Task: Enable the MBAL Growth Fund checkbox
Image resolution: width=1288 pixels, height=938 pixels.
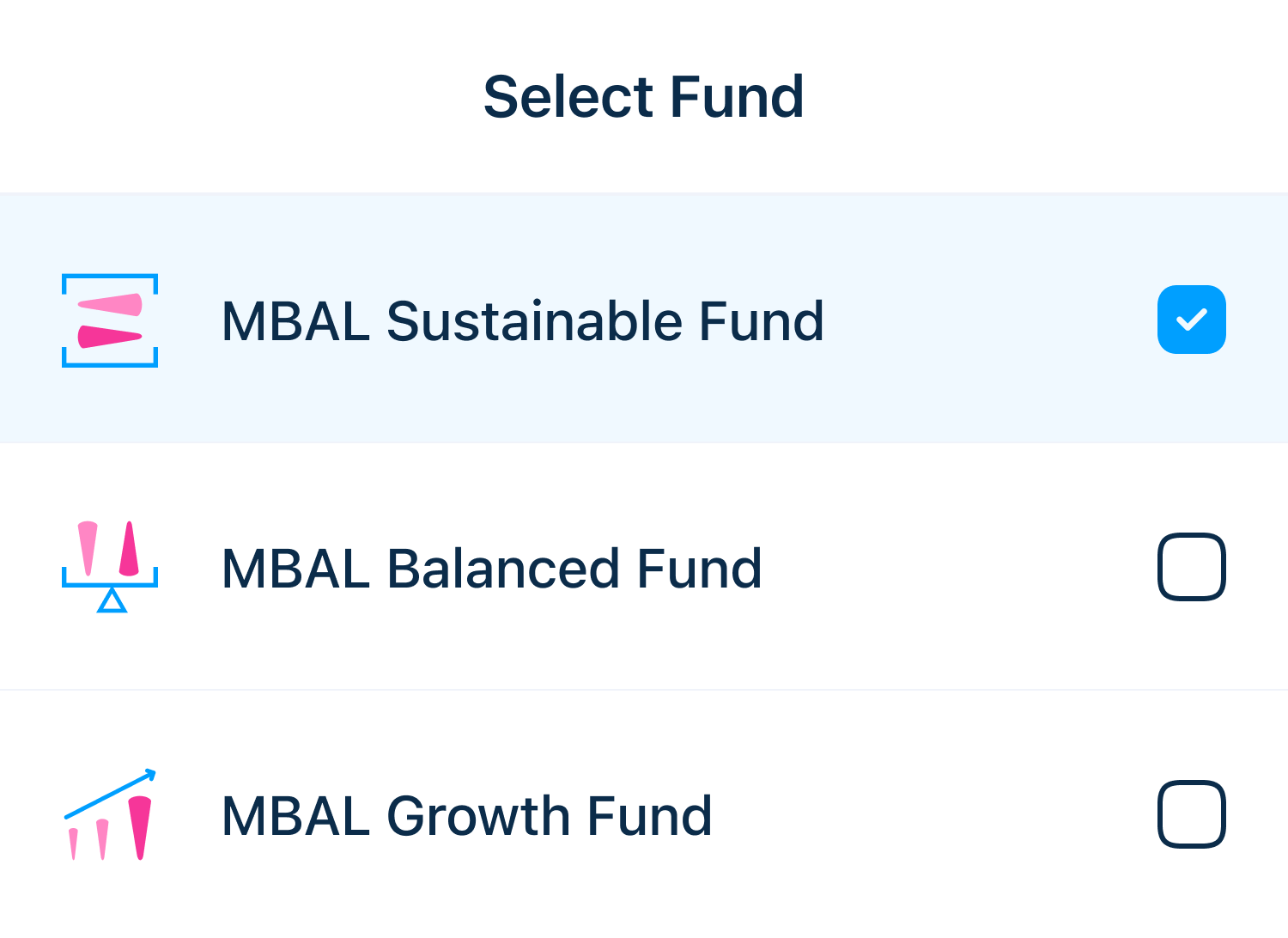Action: point(1191,814)
